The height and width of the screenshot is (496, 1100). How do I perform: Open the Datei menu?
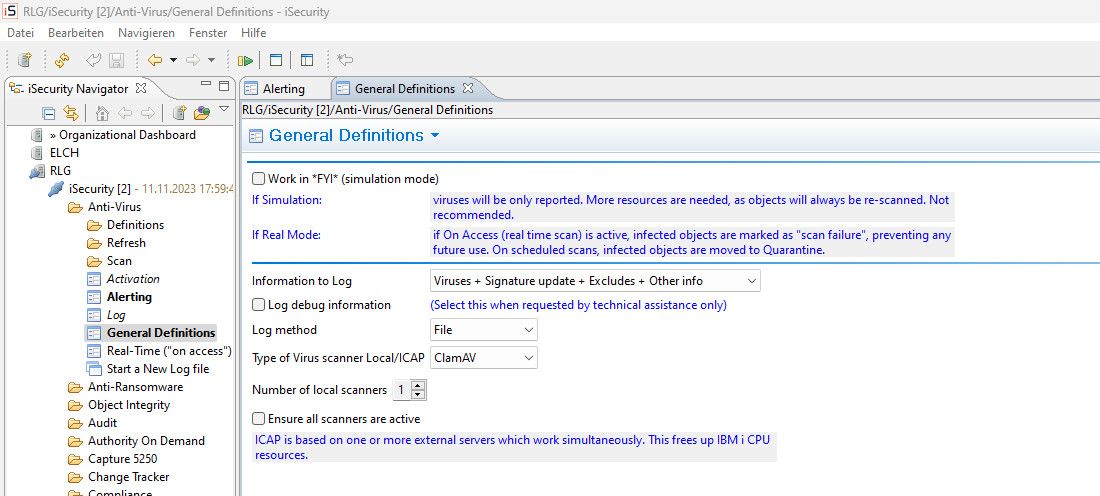pos(20,33)
